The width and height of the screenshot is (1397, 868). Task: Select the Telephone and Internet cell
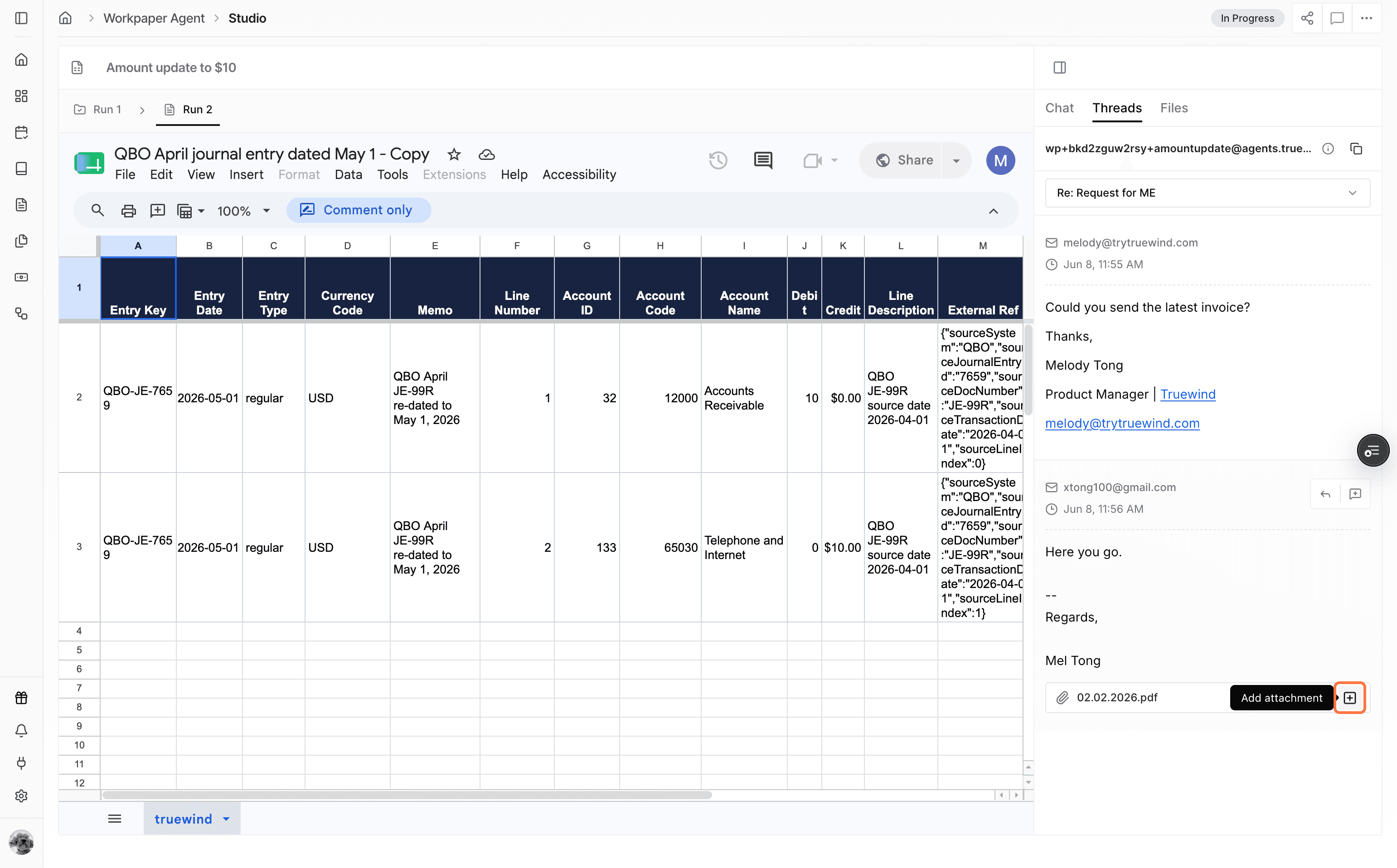click(744, 548)
